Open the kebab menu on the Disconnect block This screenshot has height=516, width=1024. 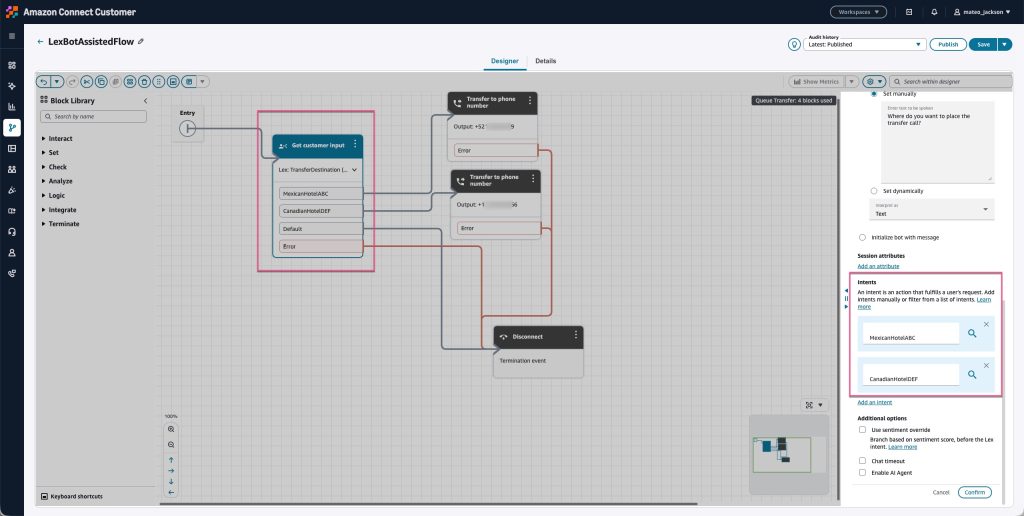pos(576,335)
